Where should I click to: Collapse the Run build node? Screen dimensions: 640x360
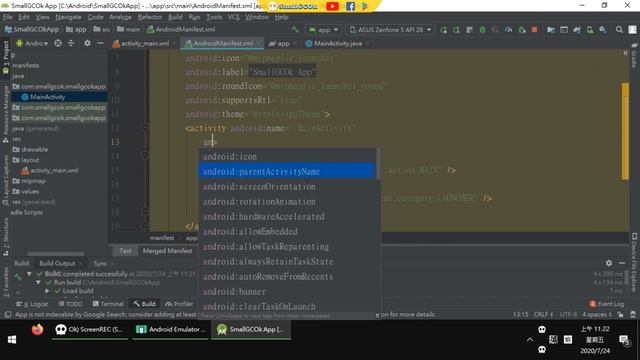click(x=38, y=282)
